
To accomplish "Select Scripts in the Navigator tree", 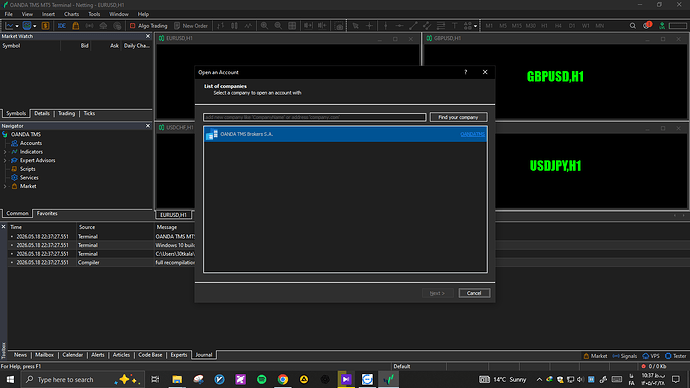I will pos(27,169).
